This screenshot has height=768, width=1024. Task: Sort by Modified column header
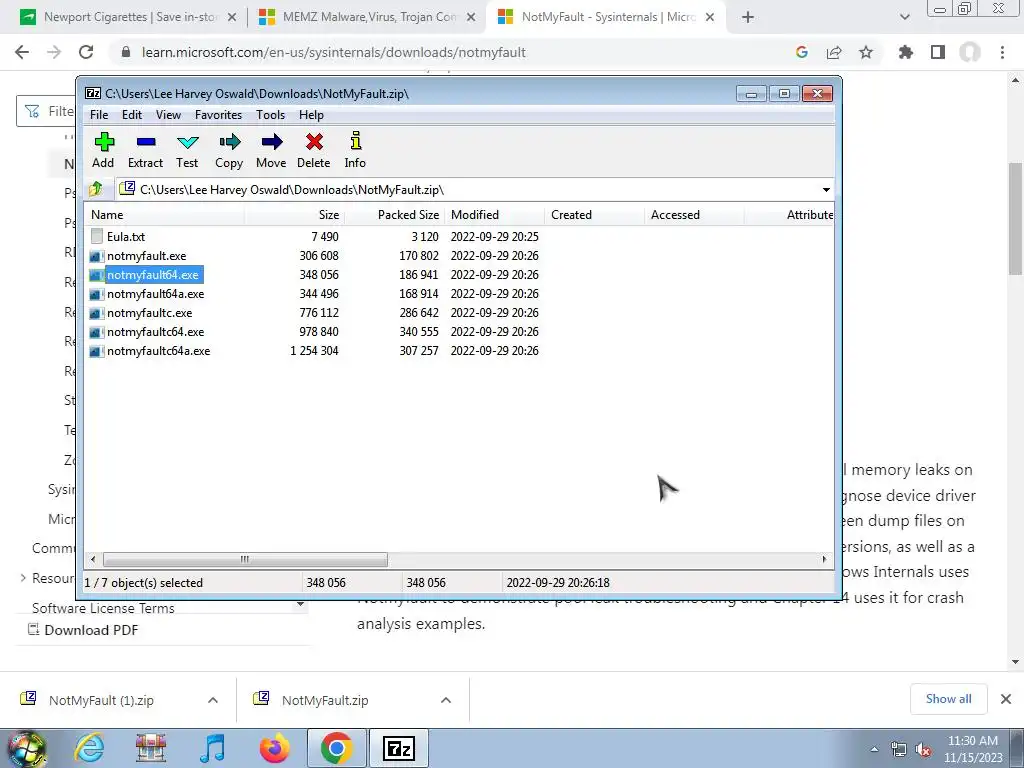[494, 215]
